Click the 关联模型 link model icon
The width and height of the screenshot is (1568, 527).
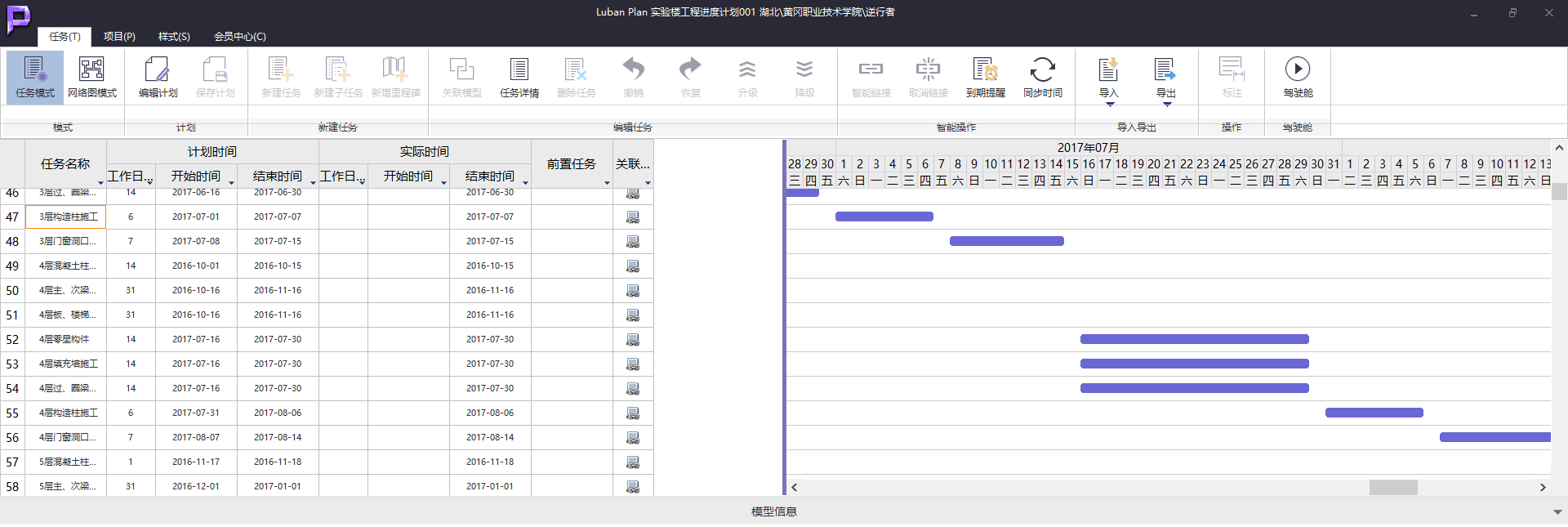(x=461, y=69)
